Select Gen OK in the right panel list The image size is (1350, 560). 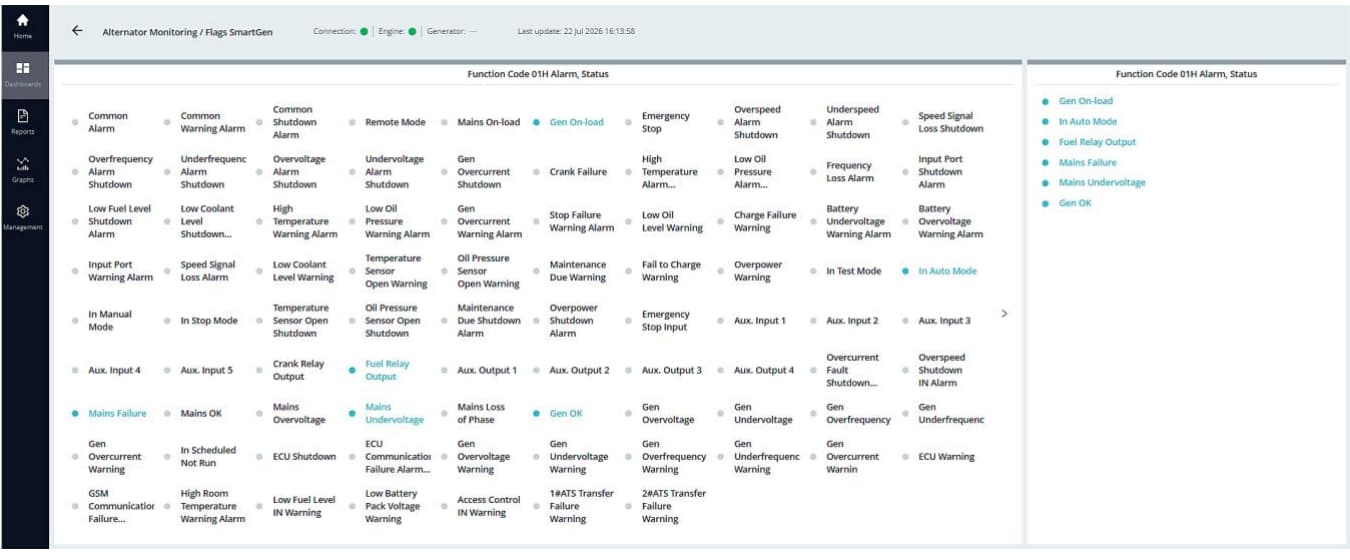pyautogui.click(x=1066, y=203)
